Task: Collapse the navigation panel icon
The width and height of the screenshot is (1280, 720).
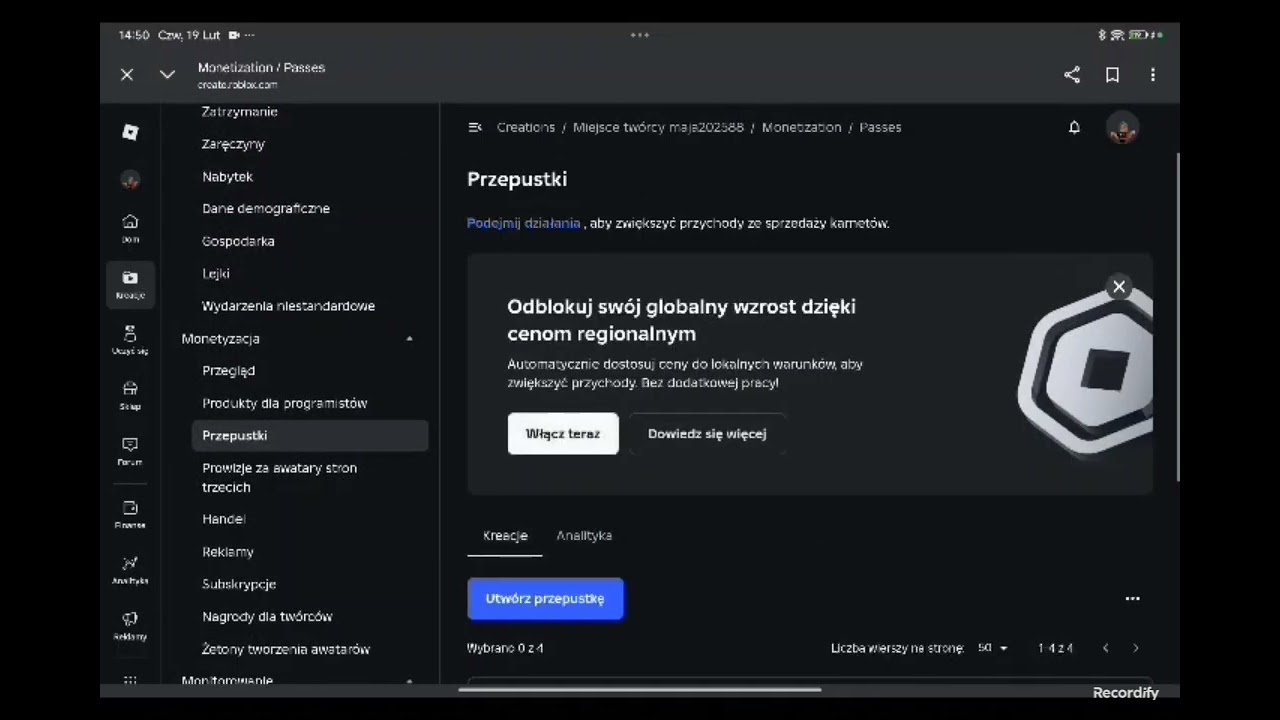Action: 475,127
